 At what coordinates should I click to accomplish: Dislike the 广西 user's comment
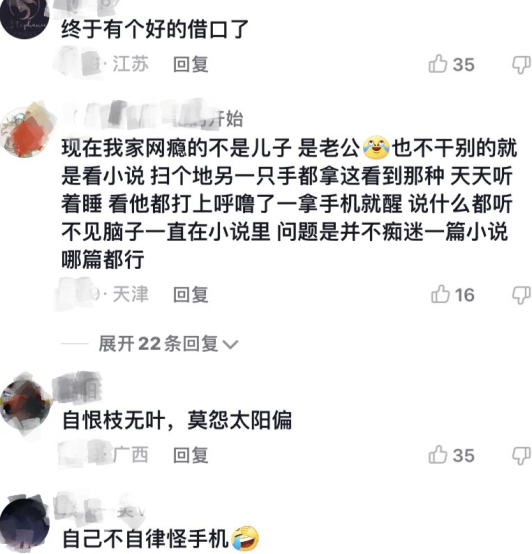coord(521,456)
